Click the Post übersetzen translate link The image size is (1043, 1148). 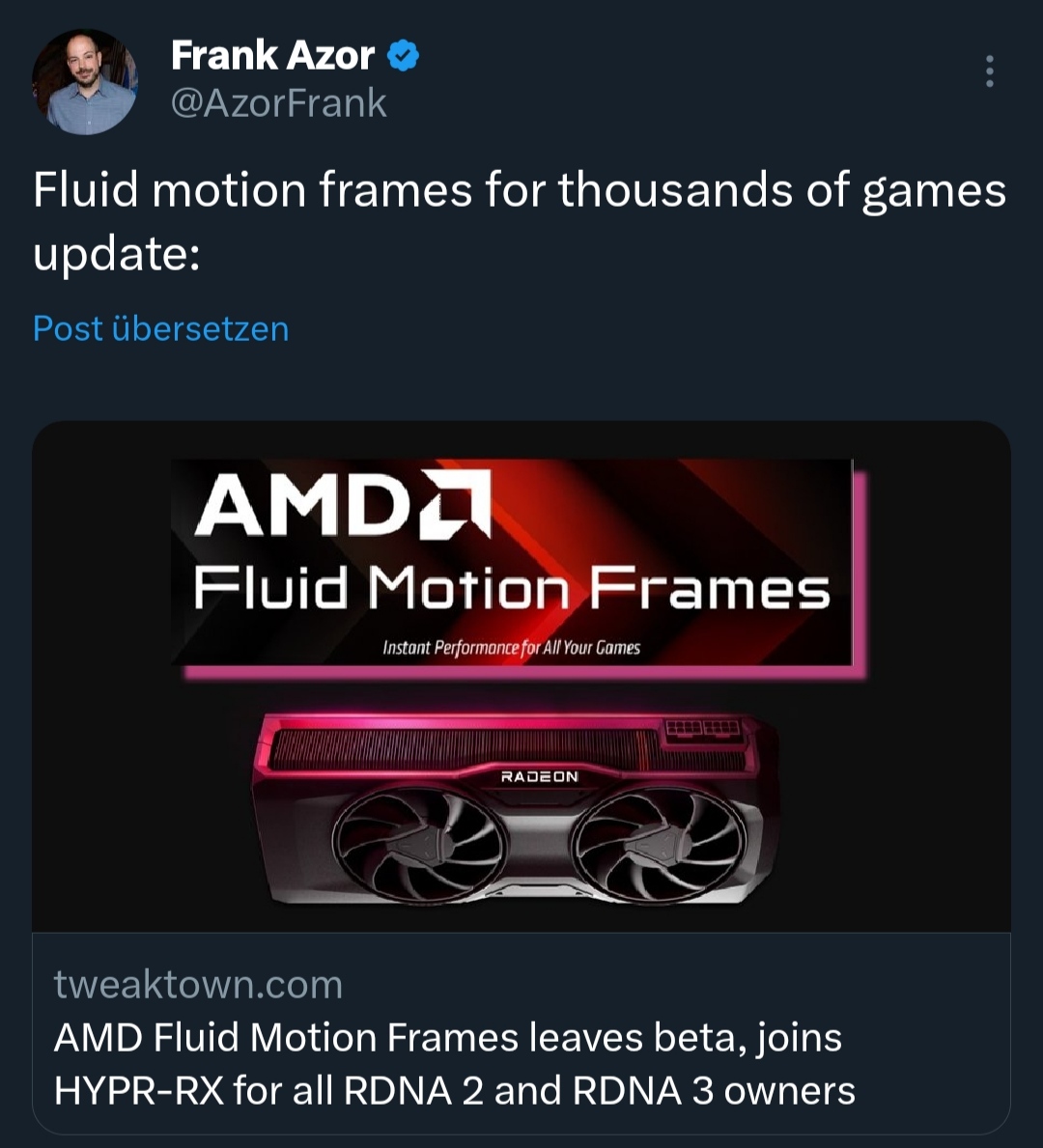[x=160, y=328]
